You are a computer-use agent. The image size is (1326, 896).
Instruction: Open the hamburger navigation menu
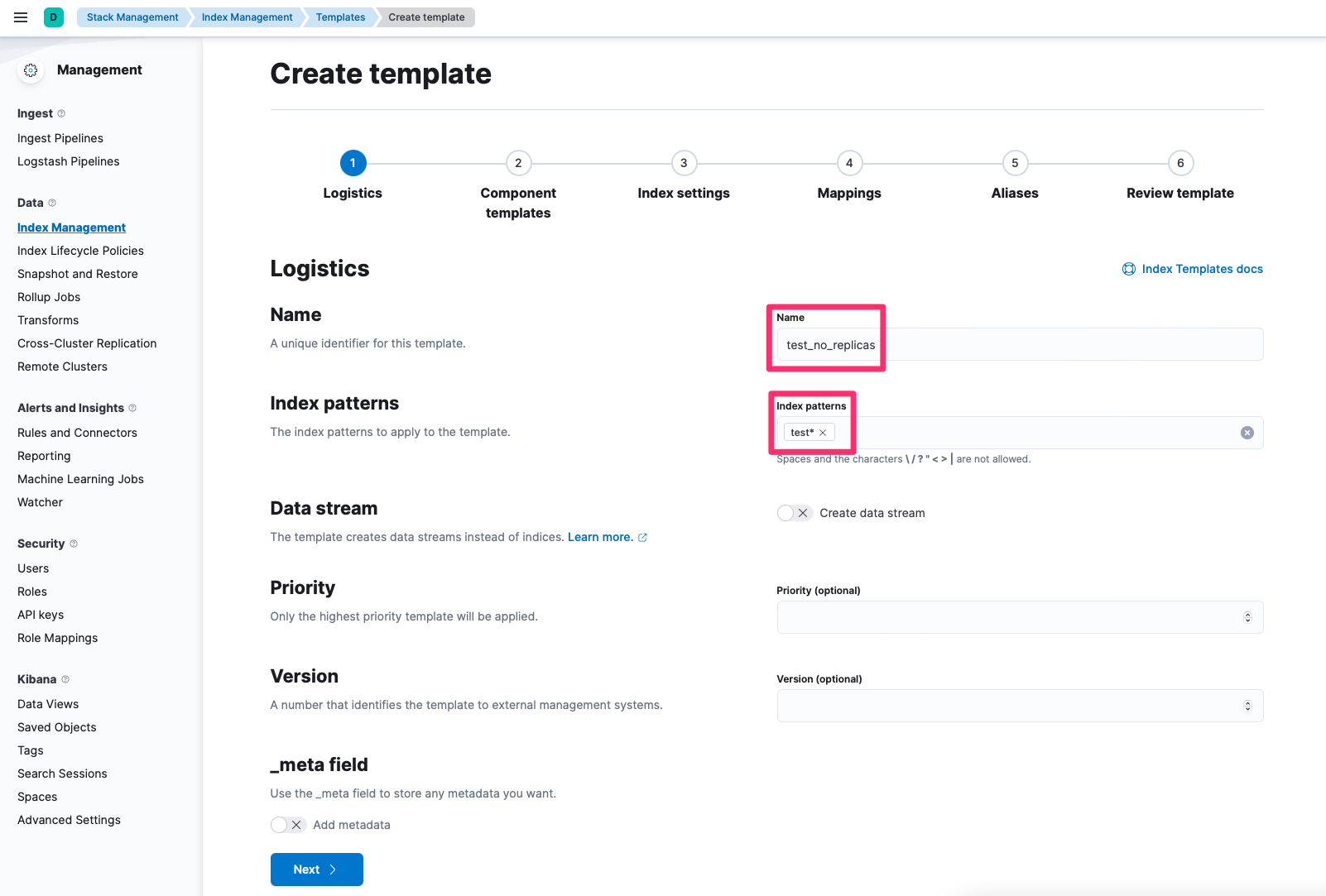click(x=21, y=17)
